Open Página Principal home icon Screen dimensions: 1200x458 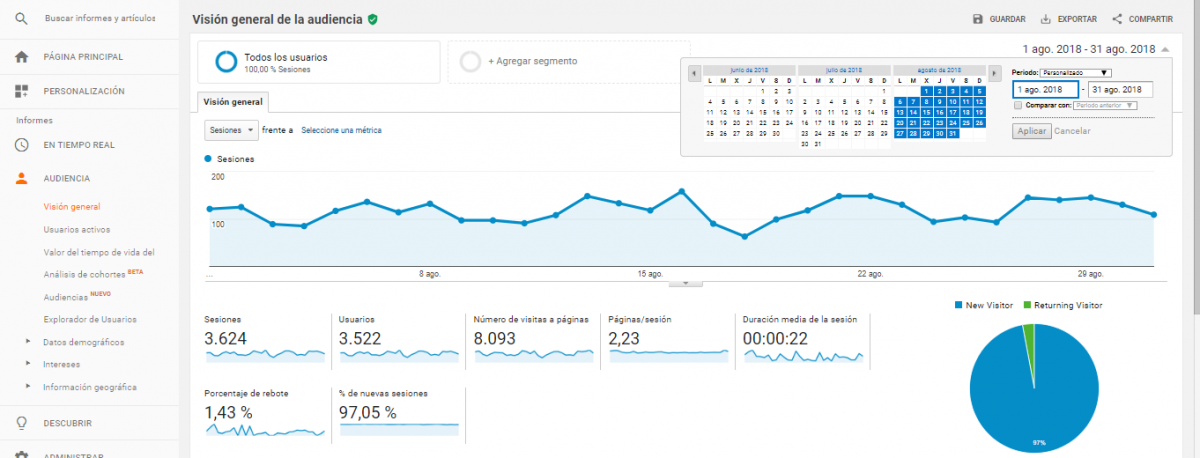(x=22, y=56)
